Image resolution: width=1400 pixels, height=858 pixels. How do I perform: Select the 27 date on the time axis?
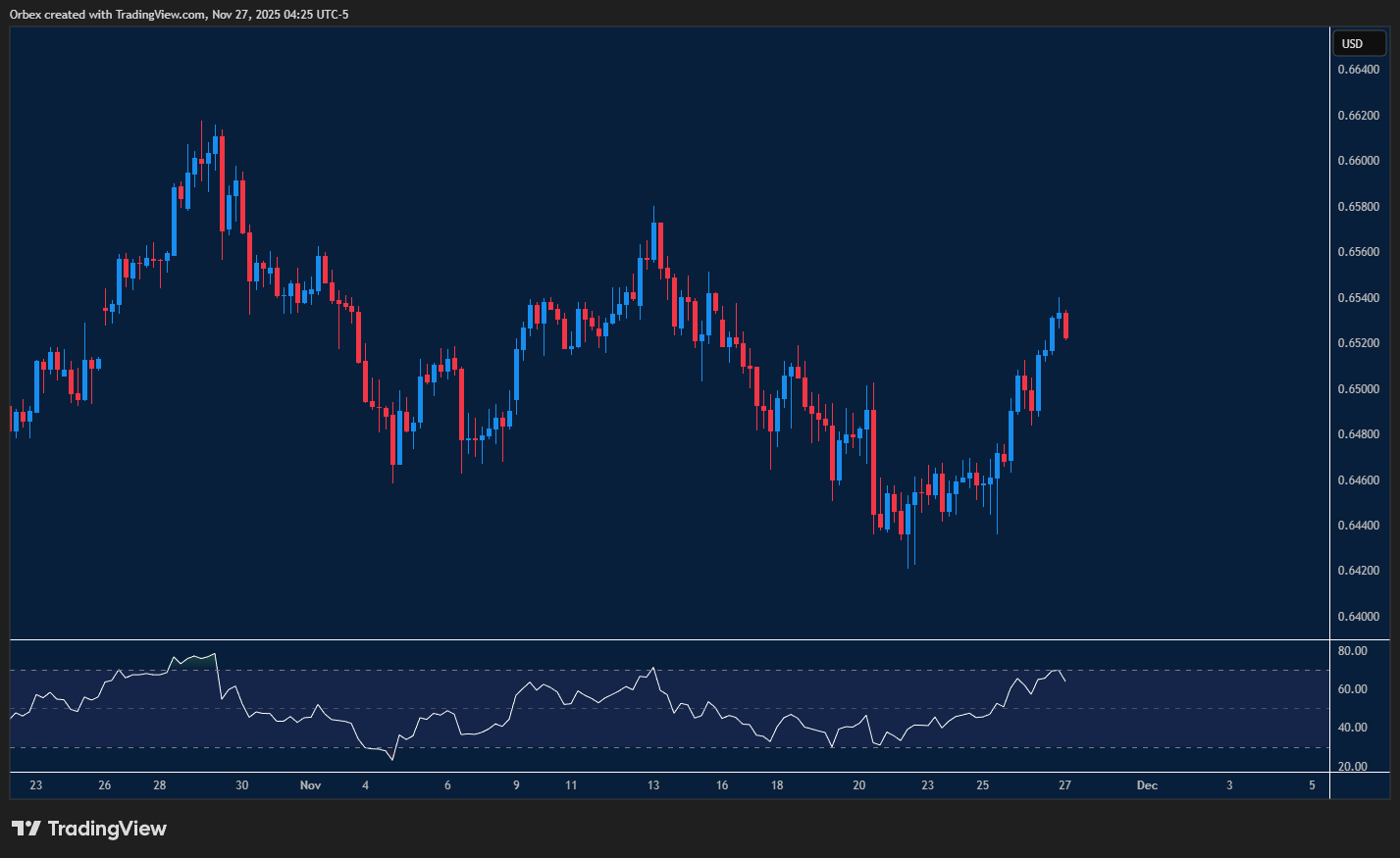coord(1065,785)
